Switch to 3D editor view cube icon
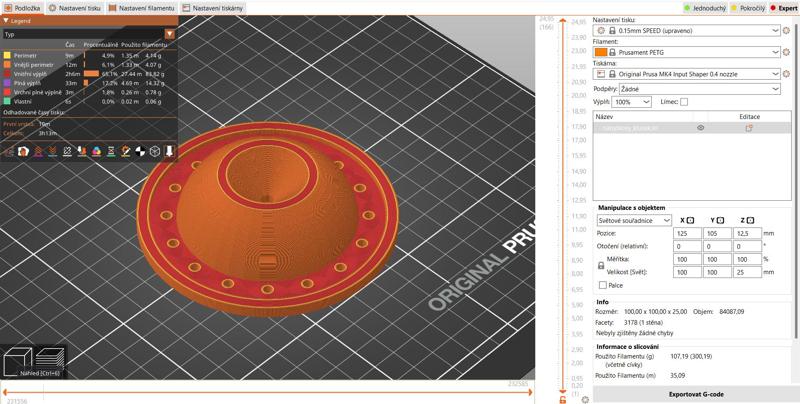Image resolution: width=800 pixels, height=404 pixels. tap(17, 361)
